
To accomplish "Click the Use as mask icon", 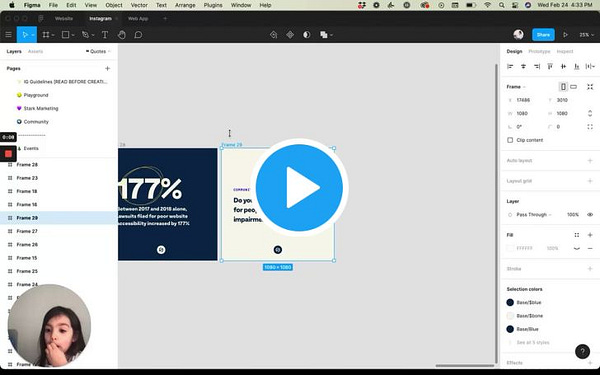I will point(307,35).
